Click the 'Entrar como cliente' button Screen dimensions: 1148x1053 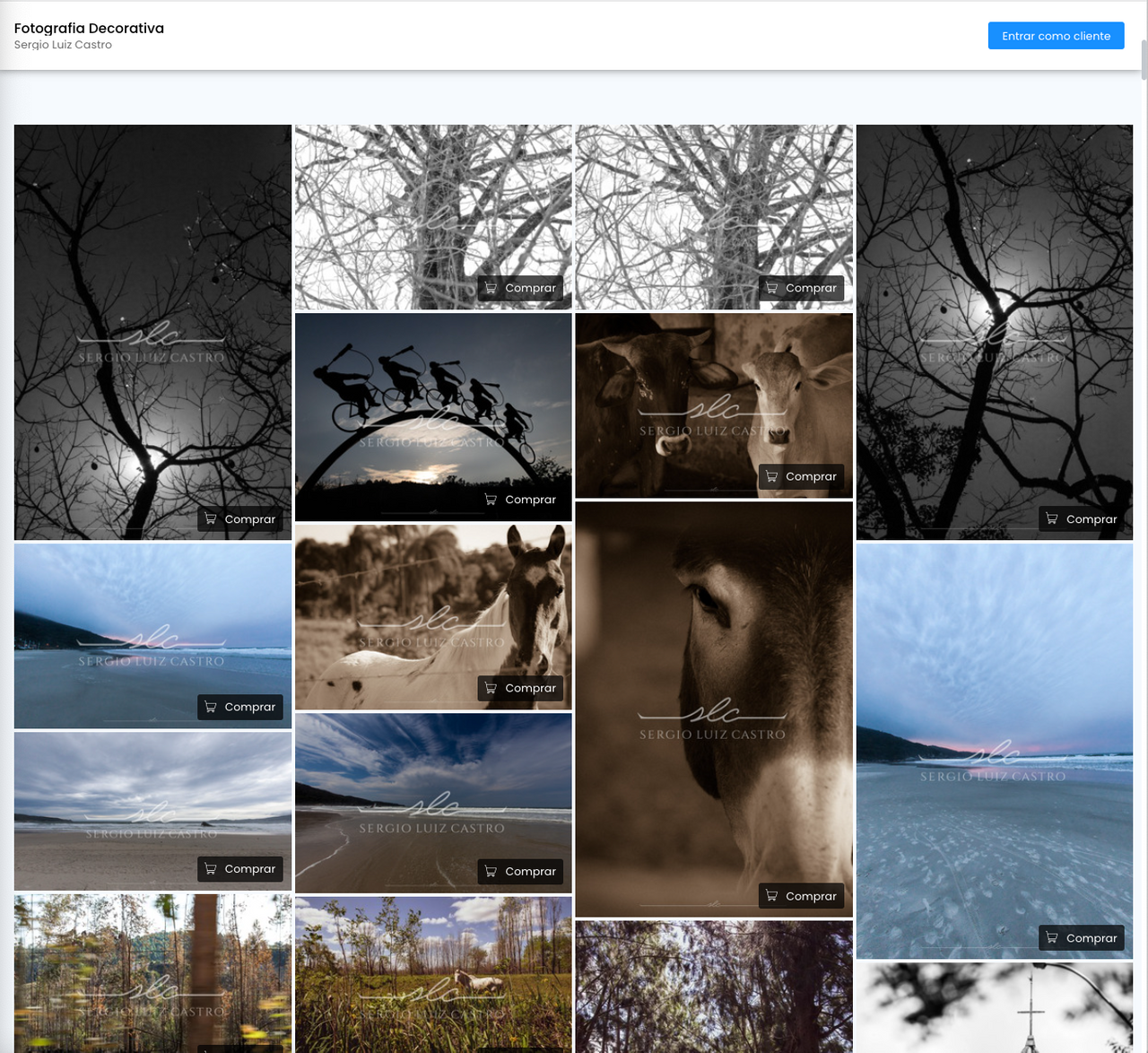click(x=1056, y=36)
